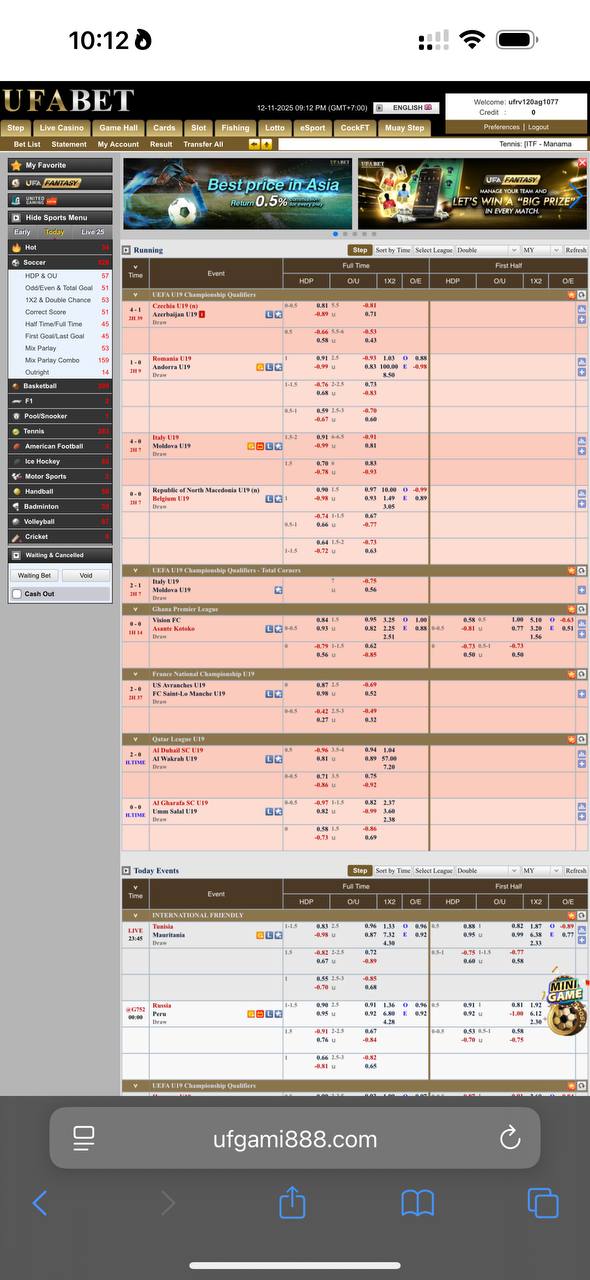Collapse the Today Events section toggle
590x1280 pixels.
point(126,870)
